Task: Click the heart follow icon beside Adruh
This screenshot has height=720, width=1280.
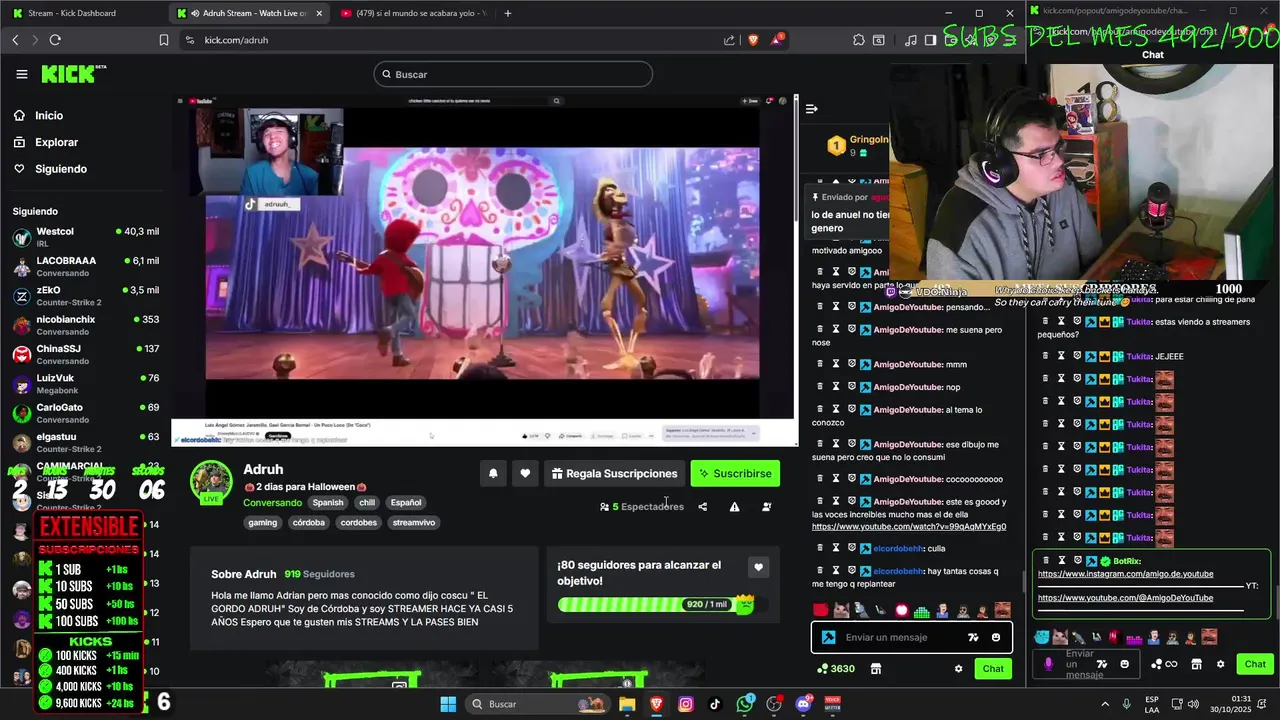Action: tap(525, 474)
